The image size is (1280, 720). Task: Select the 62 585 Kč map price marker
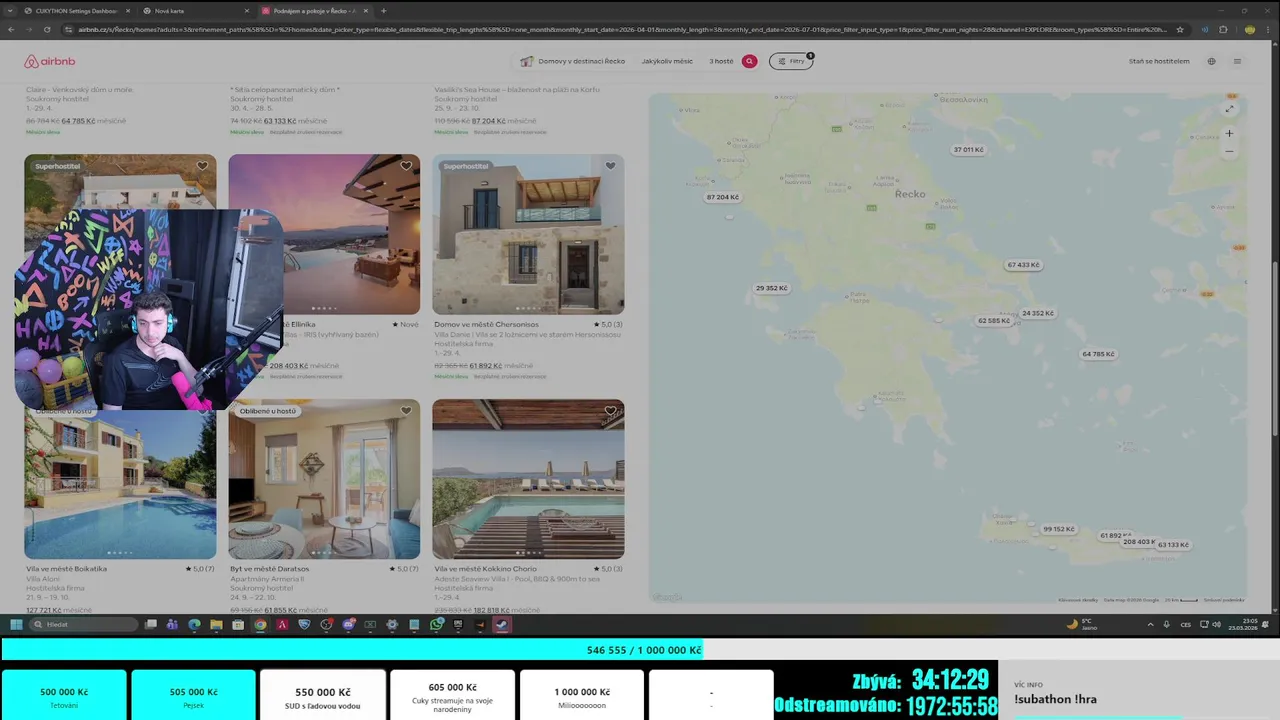click(x=994, y=321)
